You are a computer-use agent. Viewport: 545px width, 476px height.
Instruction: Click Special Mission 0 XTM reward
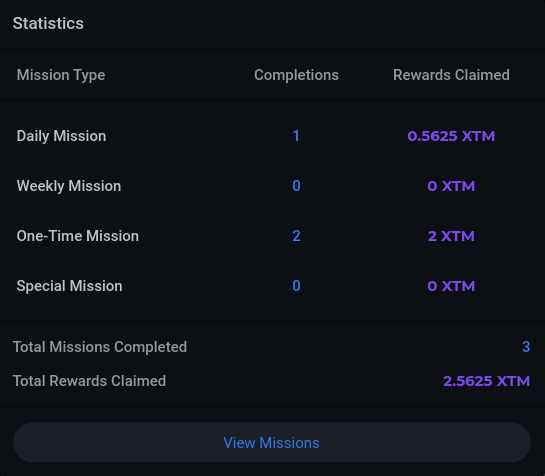pos(451,286)
